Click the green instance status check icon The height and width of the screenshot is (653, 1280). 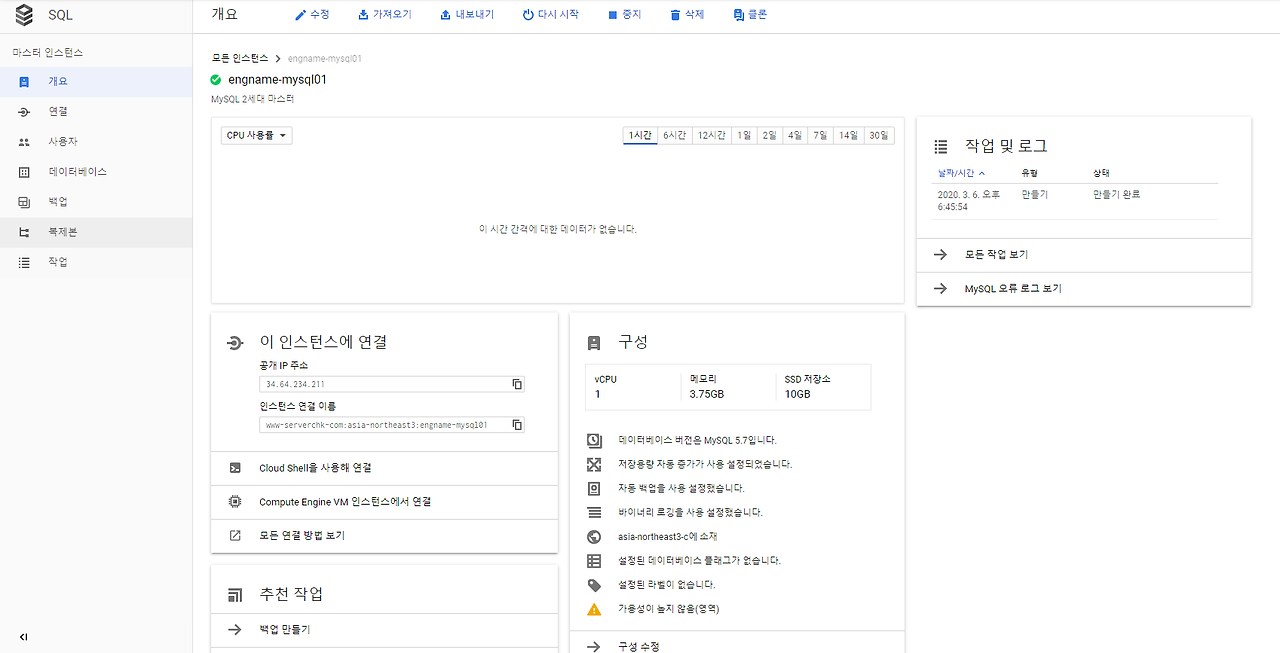point(216,79)
